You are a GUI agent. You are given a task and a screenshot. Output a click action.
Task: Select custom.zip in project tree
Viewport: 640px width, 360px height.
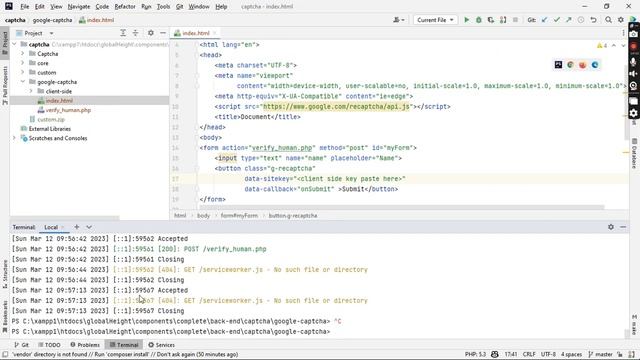(x=51, y=119)
